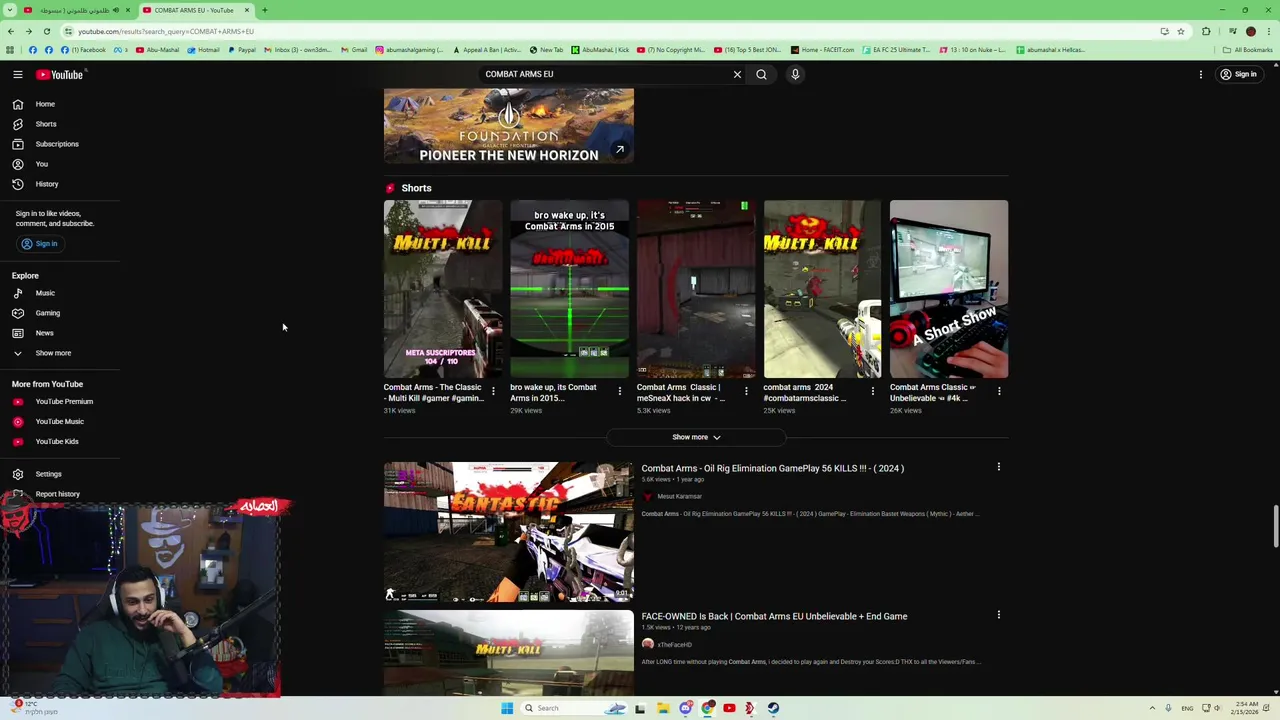Open the browser extensions puzzle icon
The width and height of the screenshot is (1280, 720).
1206,32
